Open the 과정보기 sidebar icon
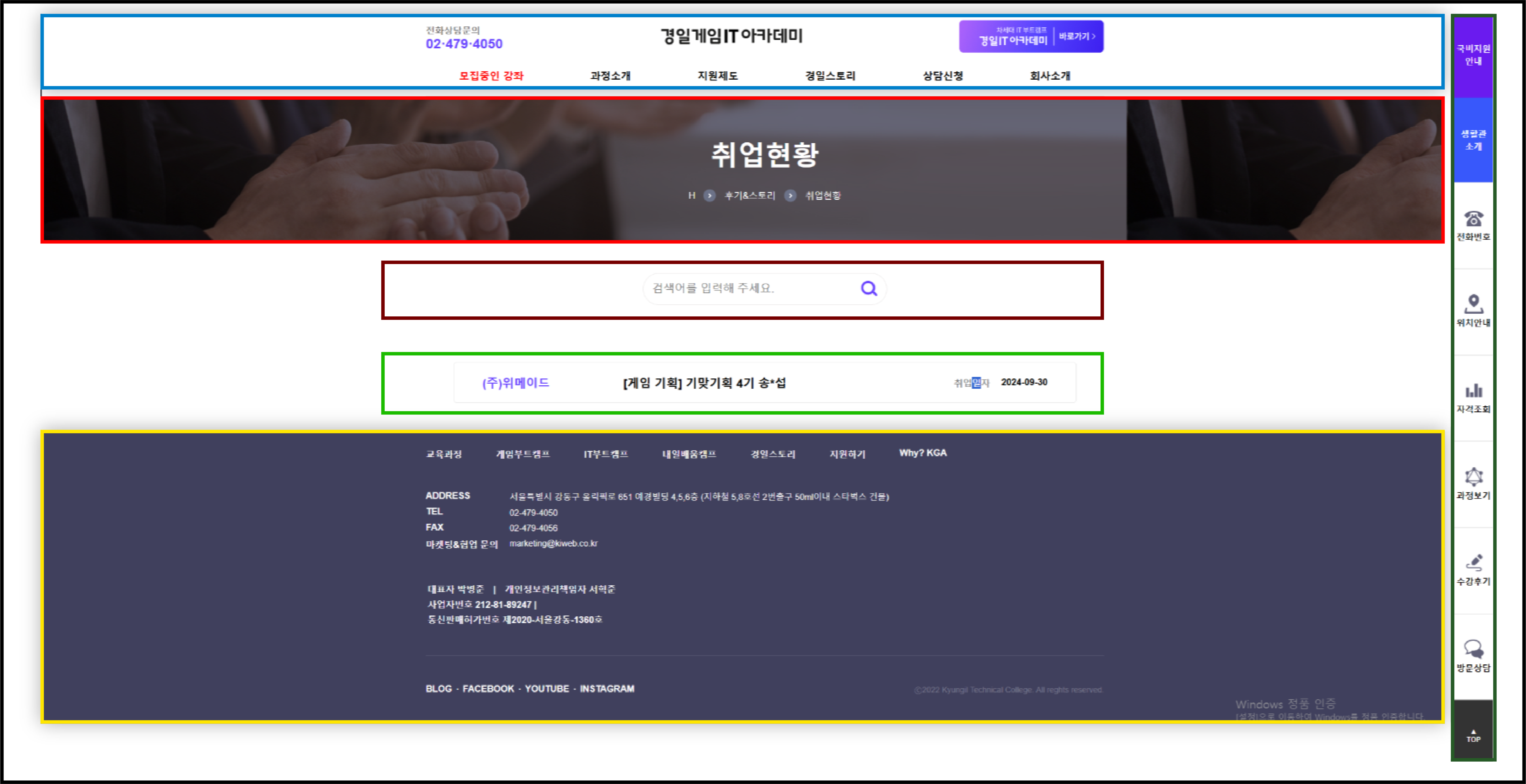1526x784 pixels. click(x=1473, y=484)
